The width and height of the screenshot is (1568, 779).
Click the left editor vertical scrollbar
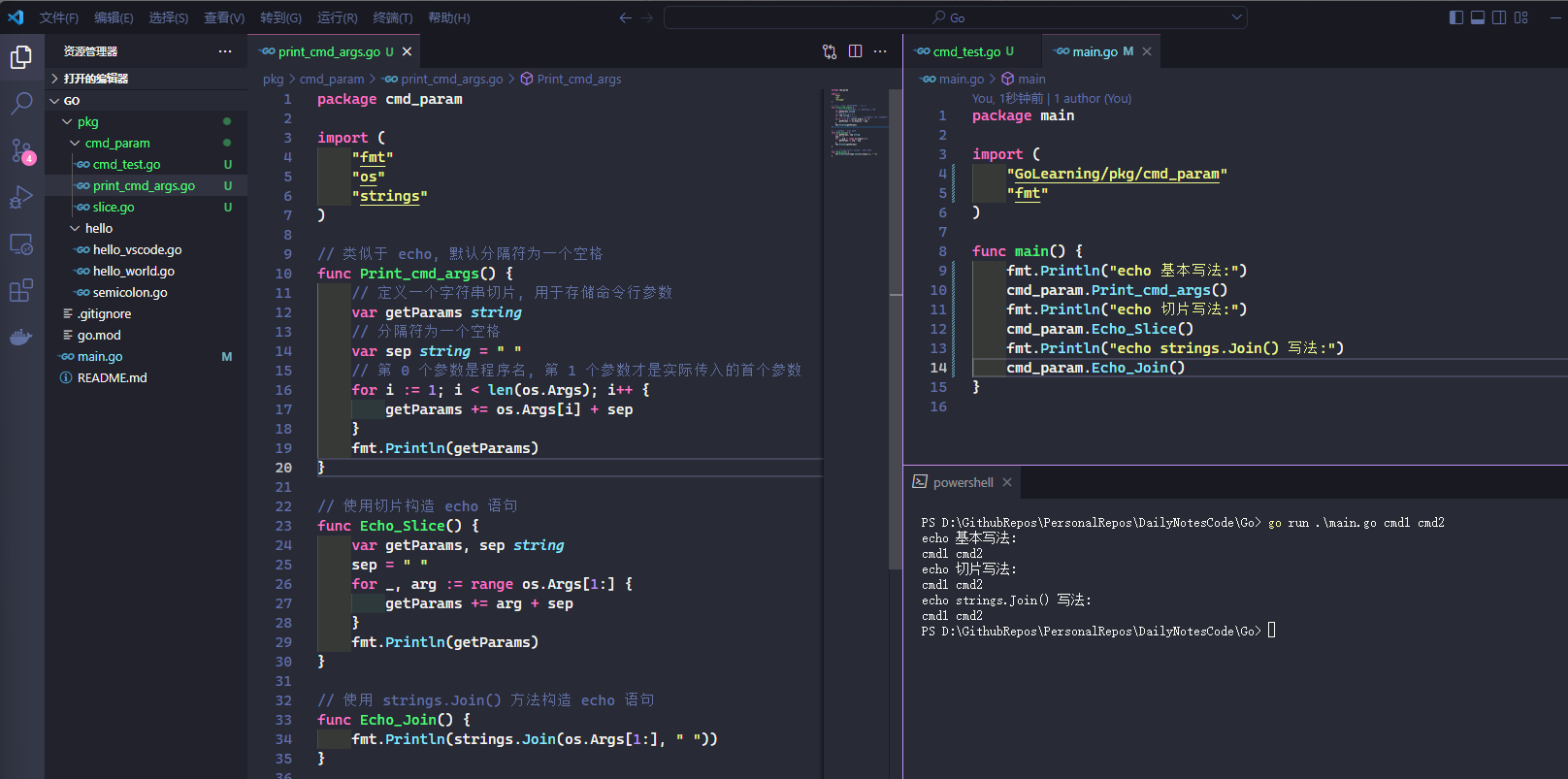pos(896,328)
